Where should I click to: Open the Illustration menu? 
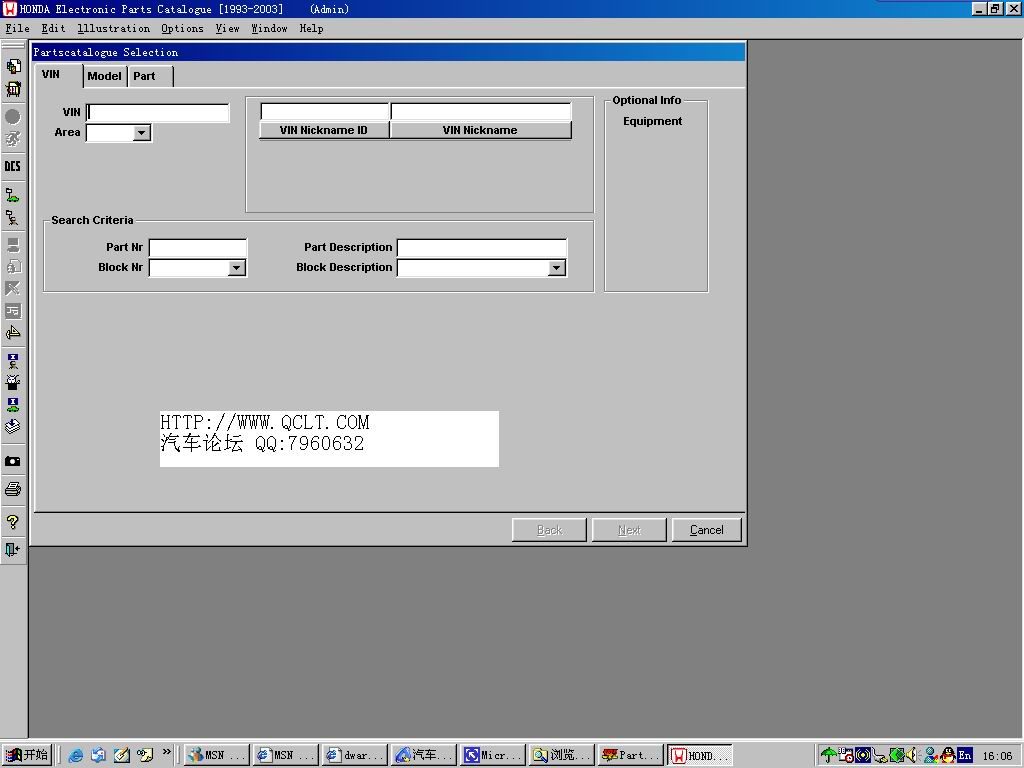114,28
